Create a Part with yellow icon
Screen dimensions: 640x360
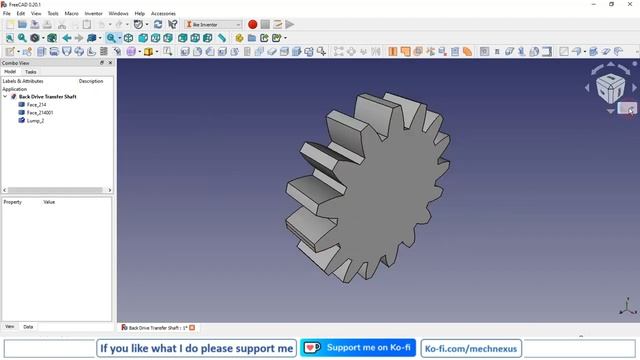[x=239, y=38]
